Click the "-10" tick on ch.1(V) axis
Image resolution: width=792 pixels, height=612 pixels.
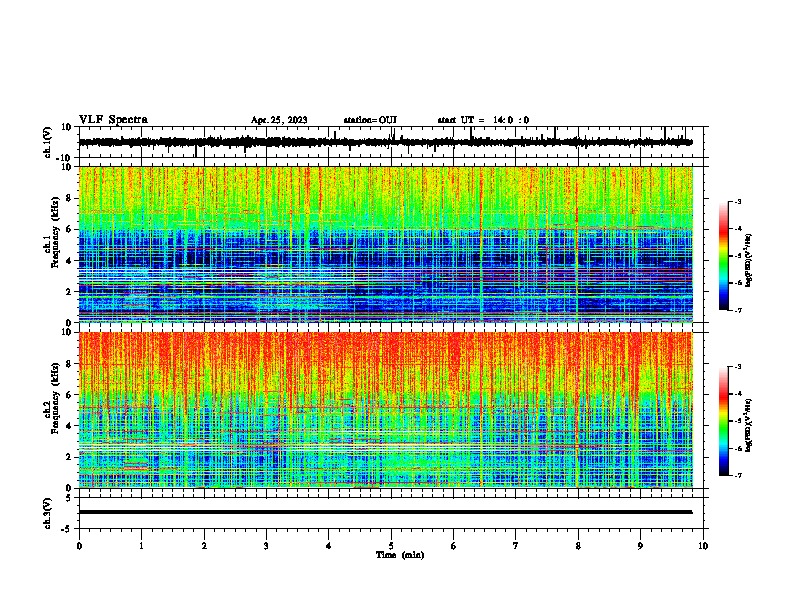click(65, 158)
